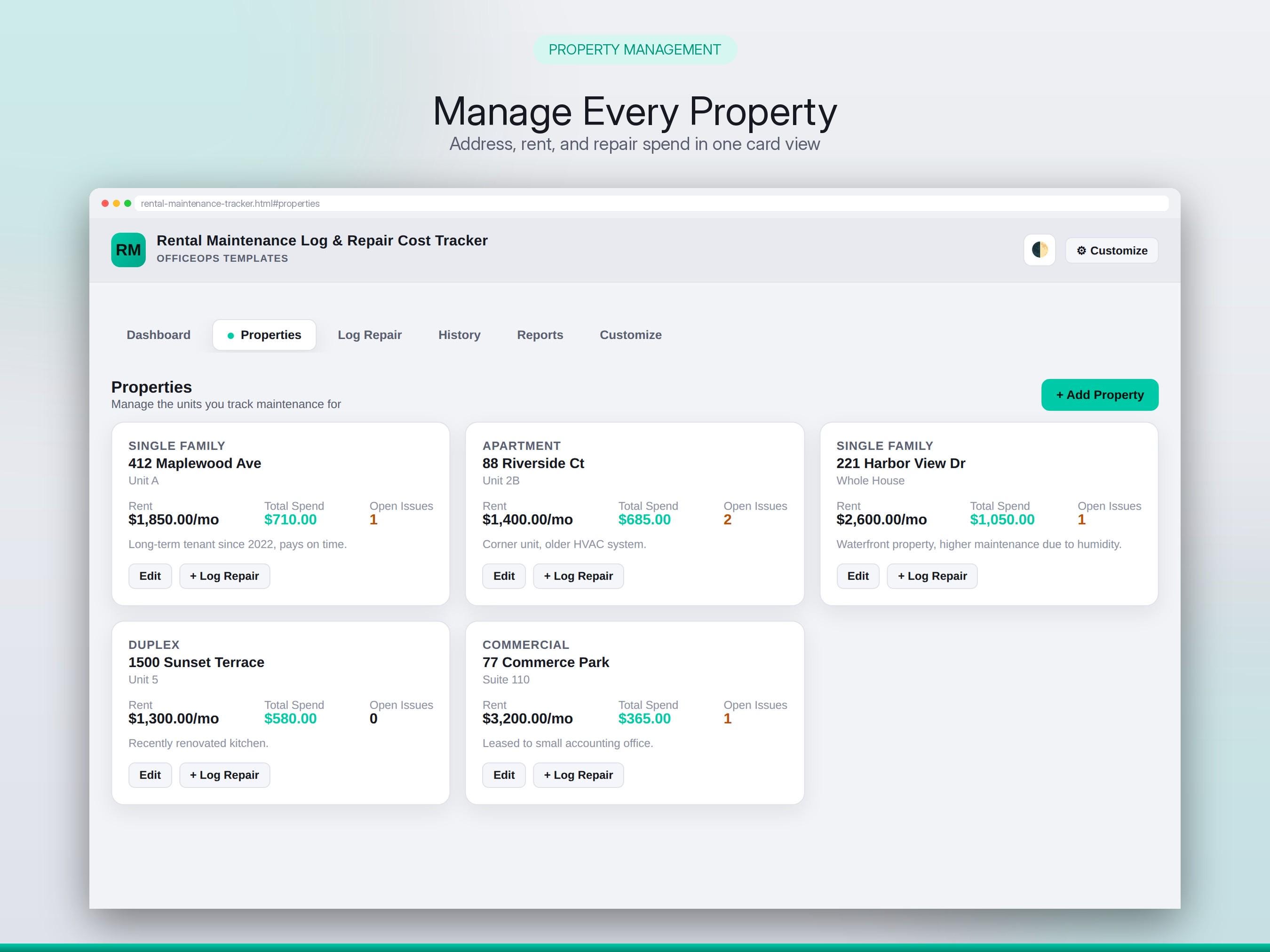Go to the History tab

coord(459,335)
